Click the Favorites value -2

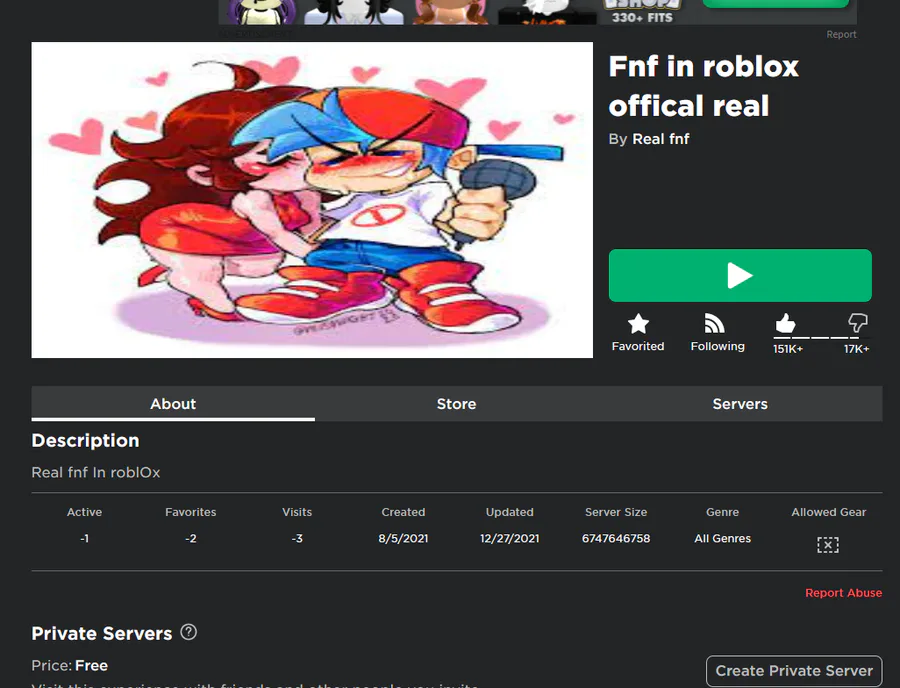point(191,538)
